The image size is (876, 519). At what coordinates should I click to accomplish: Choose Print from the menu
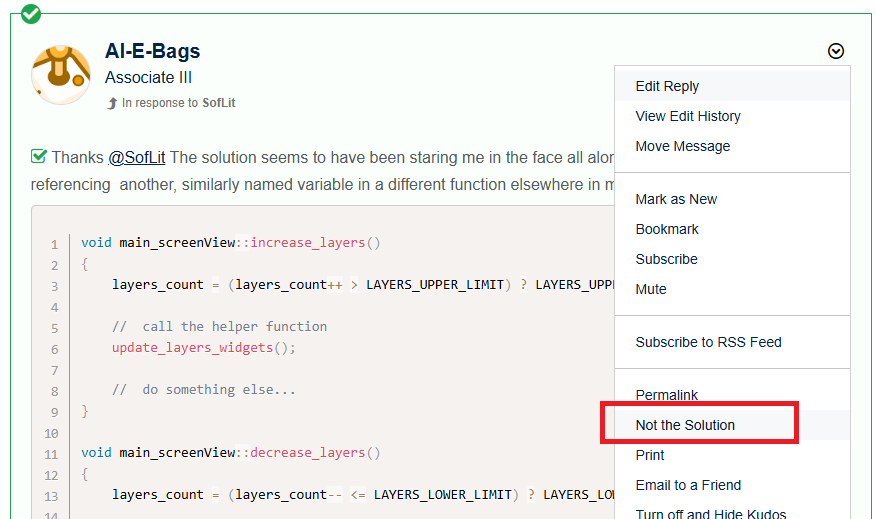click(732, 455)
